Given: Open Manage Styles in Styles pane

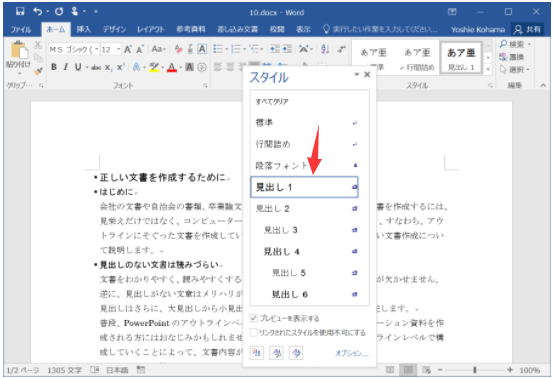Looking at the screenshot, I should [296, 353].
